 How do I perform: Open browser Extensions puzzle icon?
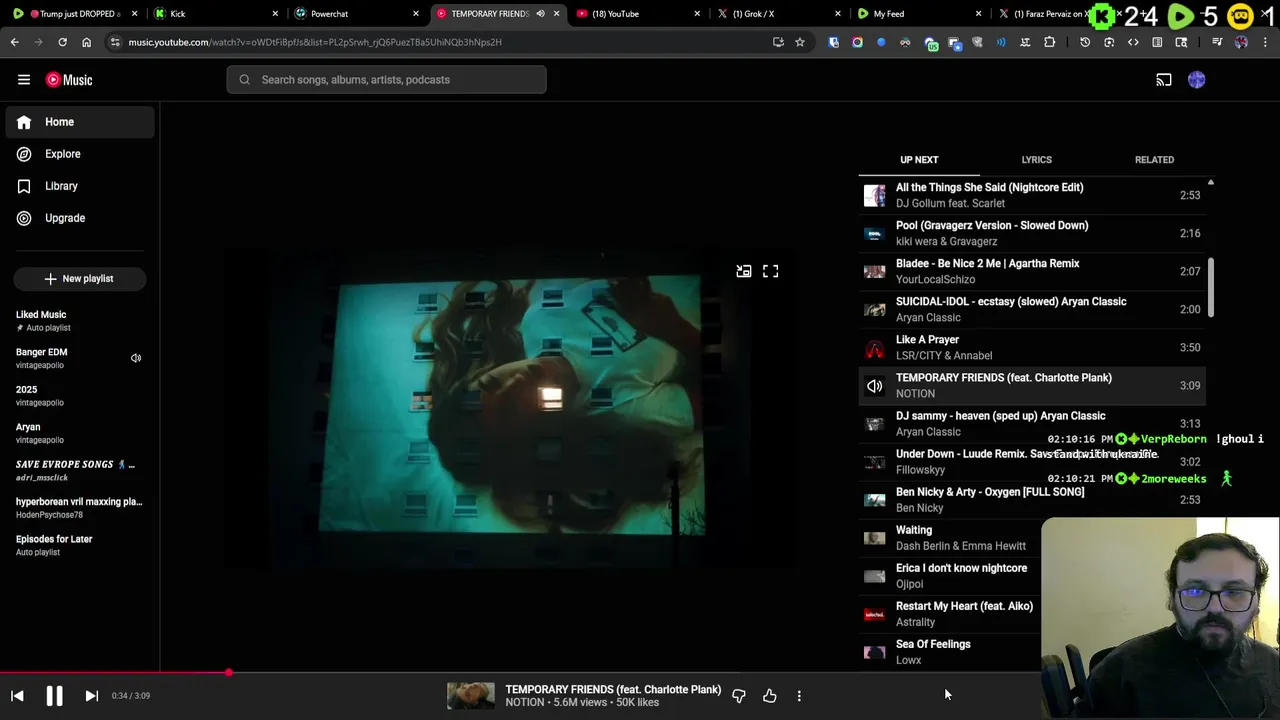pyautogui.click(x=1049, y=42)
